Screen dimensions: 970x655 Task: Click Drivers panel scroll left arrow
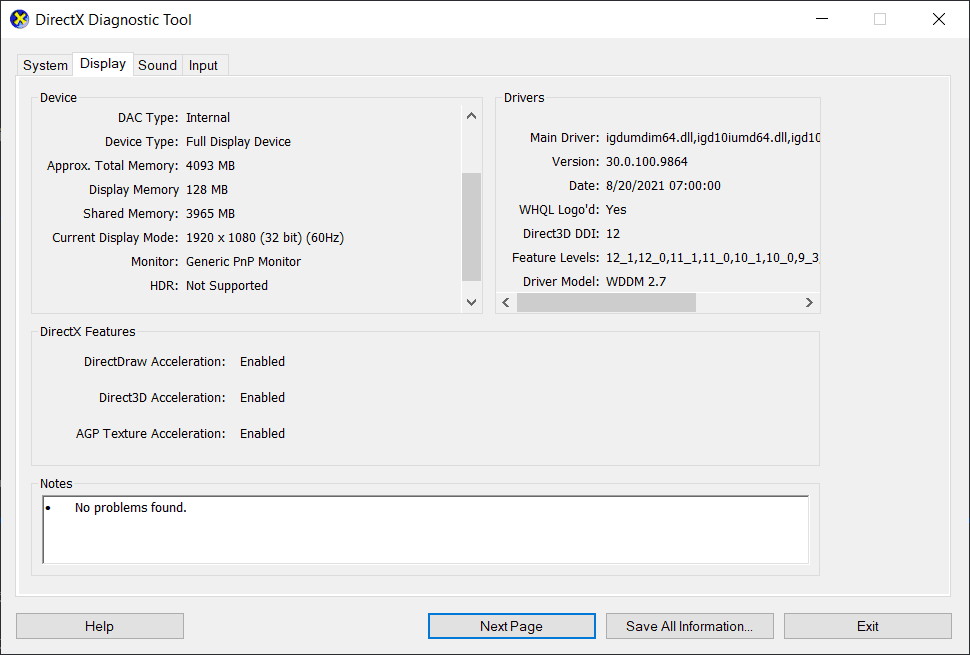tap(506, 302)
